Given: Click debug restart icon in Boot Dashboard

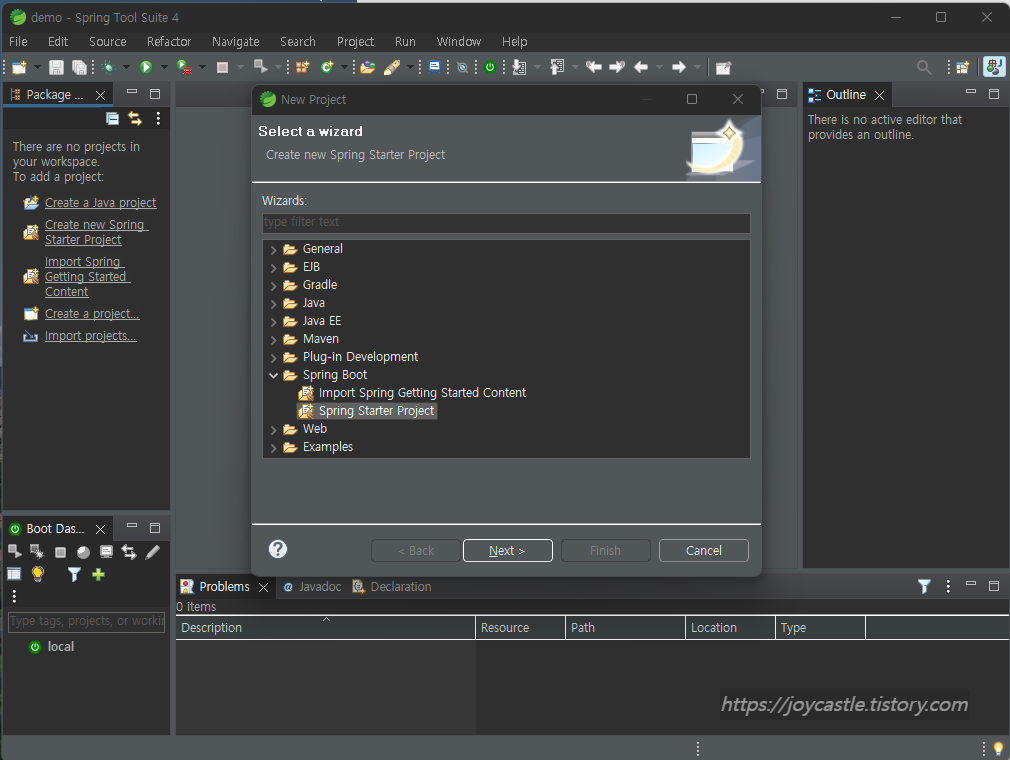Looking at the screenshot, I should coord(37,551).
